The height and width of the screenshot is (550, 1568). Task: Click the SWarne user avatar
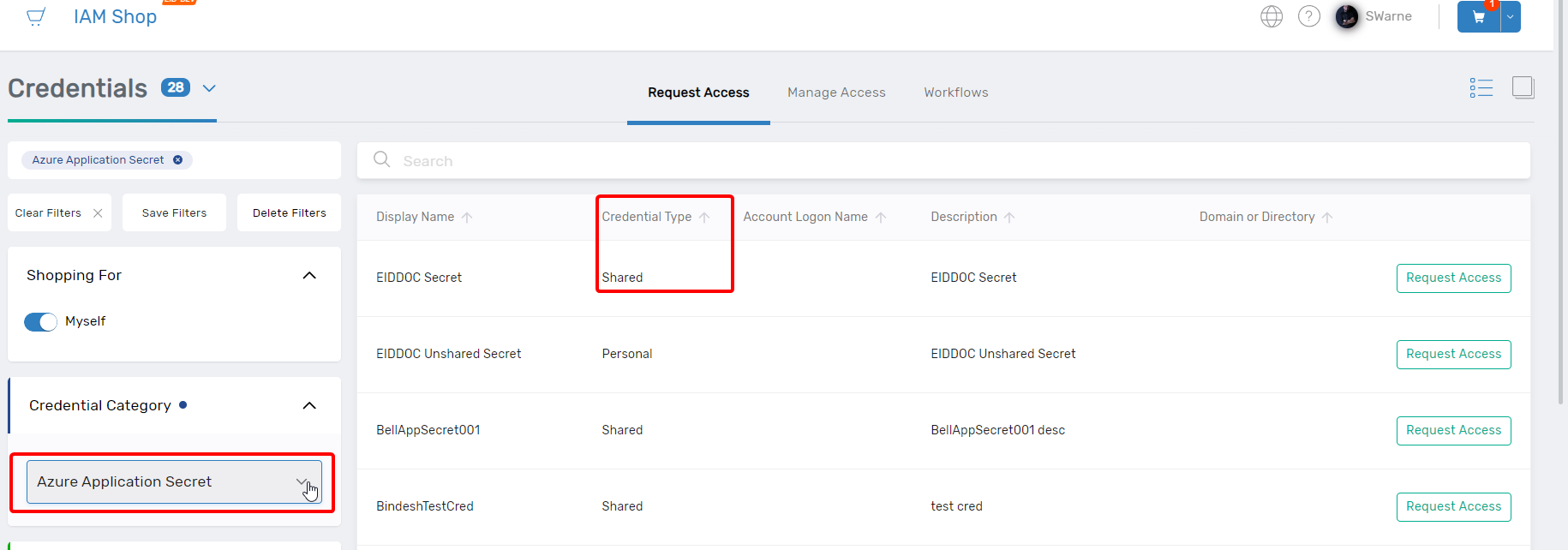[x=1347, y=16]
